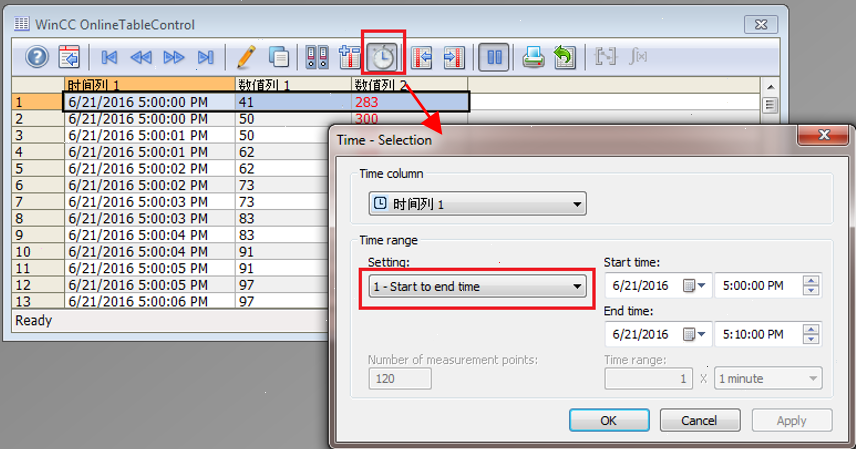Click the 数值列 1 column header
Screen dimensions: 856x449
[x=293, y=85]
